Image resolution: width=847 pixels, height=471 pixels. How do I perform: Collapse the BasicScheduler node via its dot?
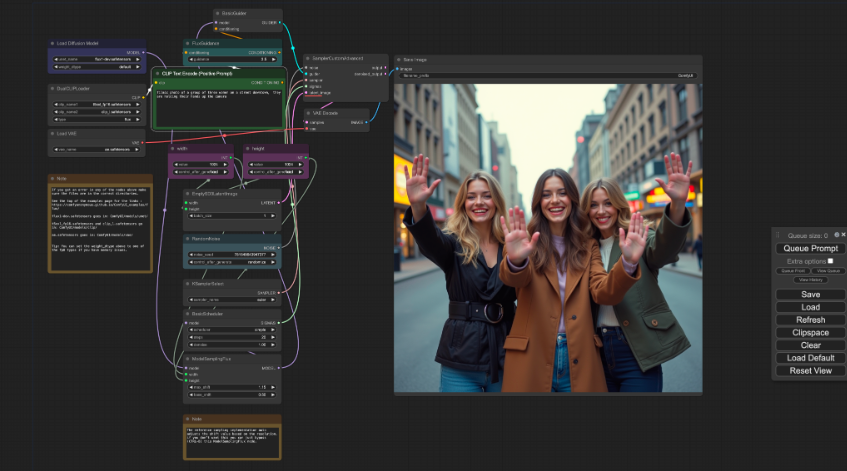point(187,314)
